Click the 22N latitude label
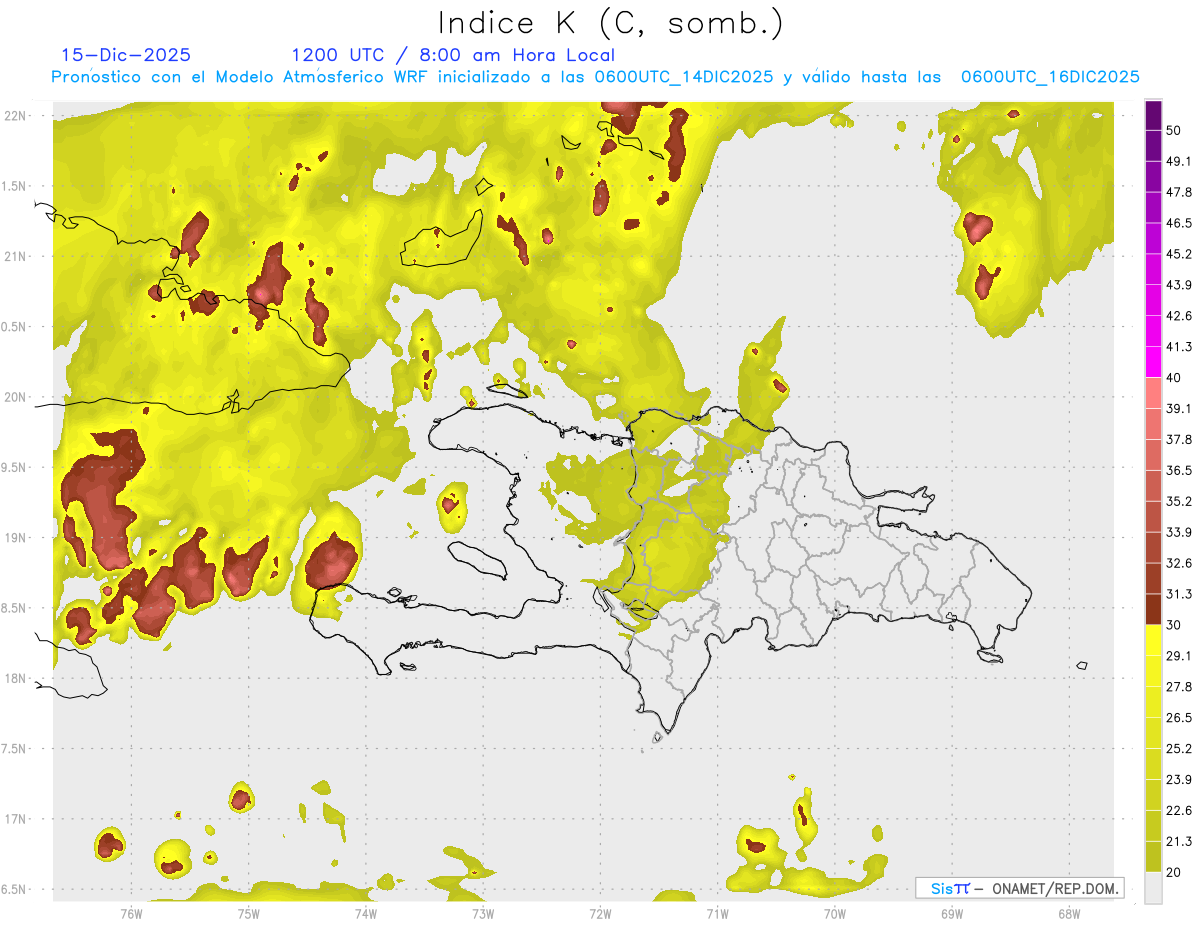The height and width of the screenshot is (927, 1200). (16, 116)
